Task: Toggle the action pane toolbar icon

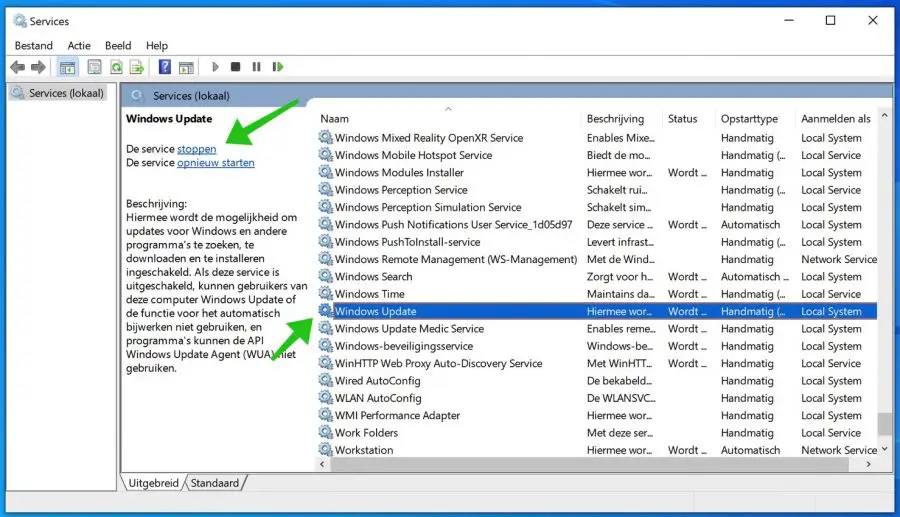Action: 186,67
